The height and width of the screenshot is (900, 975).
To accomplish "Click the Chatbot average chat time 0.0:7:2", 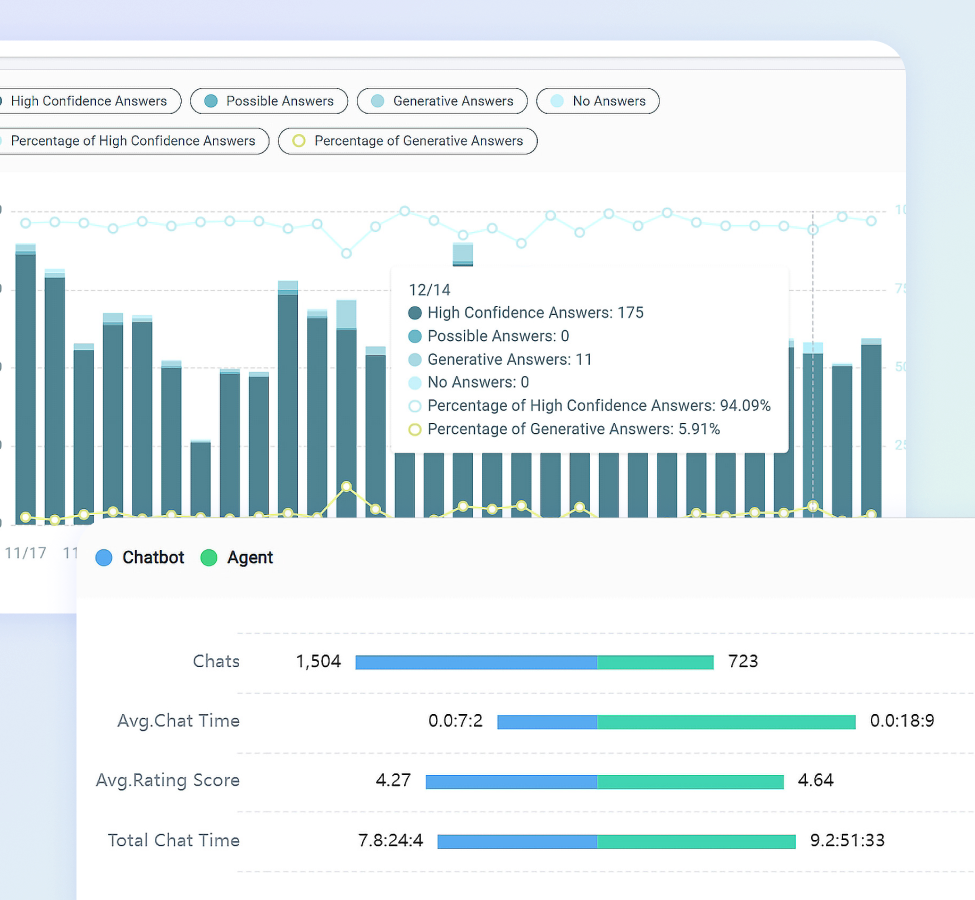I will point(455,721).
